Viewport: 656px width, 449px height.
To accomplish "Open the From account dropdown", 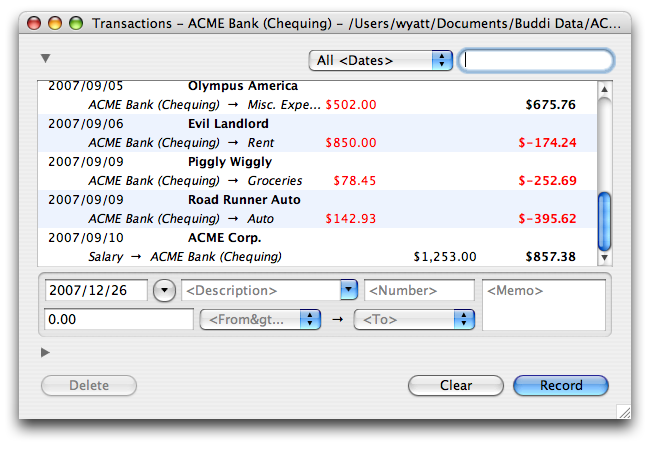I will [x=260, y=320].
